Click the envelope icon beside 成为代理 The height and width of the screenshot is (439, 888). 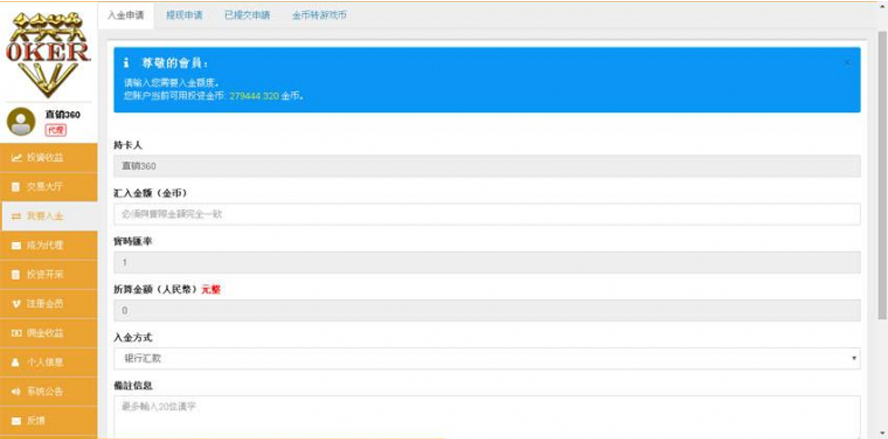click(x=16, y=246)
